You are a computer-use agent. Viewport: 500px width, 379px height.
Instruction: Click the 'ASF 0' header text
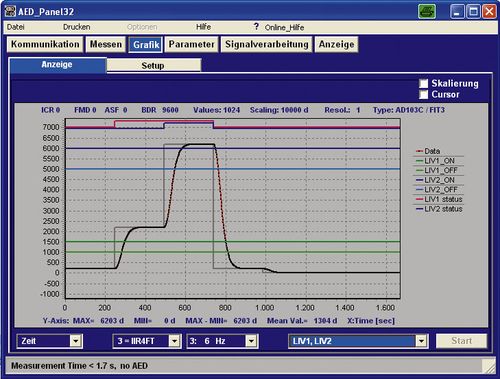click(x=116, y=110)
